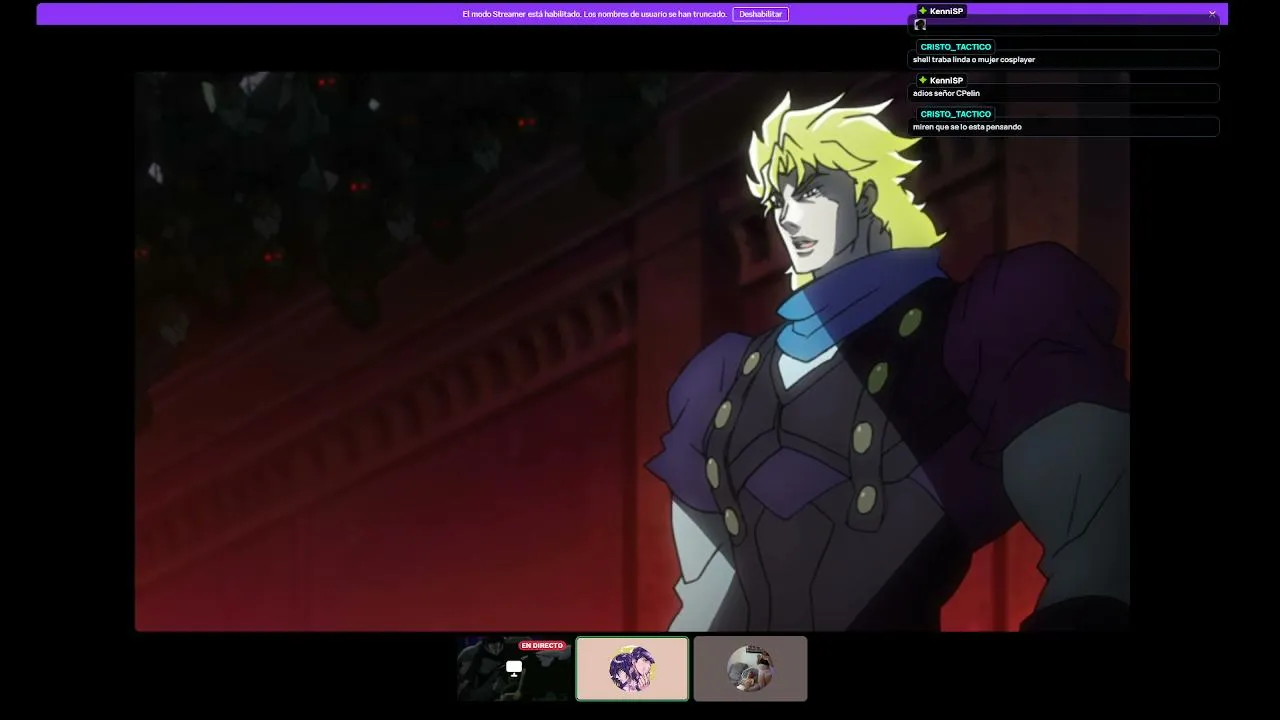Click the Deshabilitar button in the Streamer mode banner
Image resolution: width=1280 pixels, height=720 pixels.
coord(760,14)
